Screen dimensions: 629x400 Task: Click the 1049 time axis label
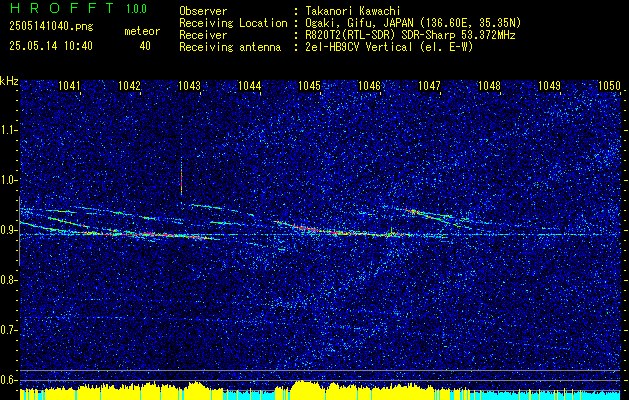tap(550, 86)
